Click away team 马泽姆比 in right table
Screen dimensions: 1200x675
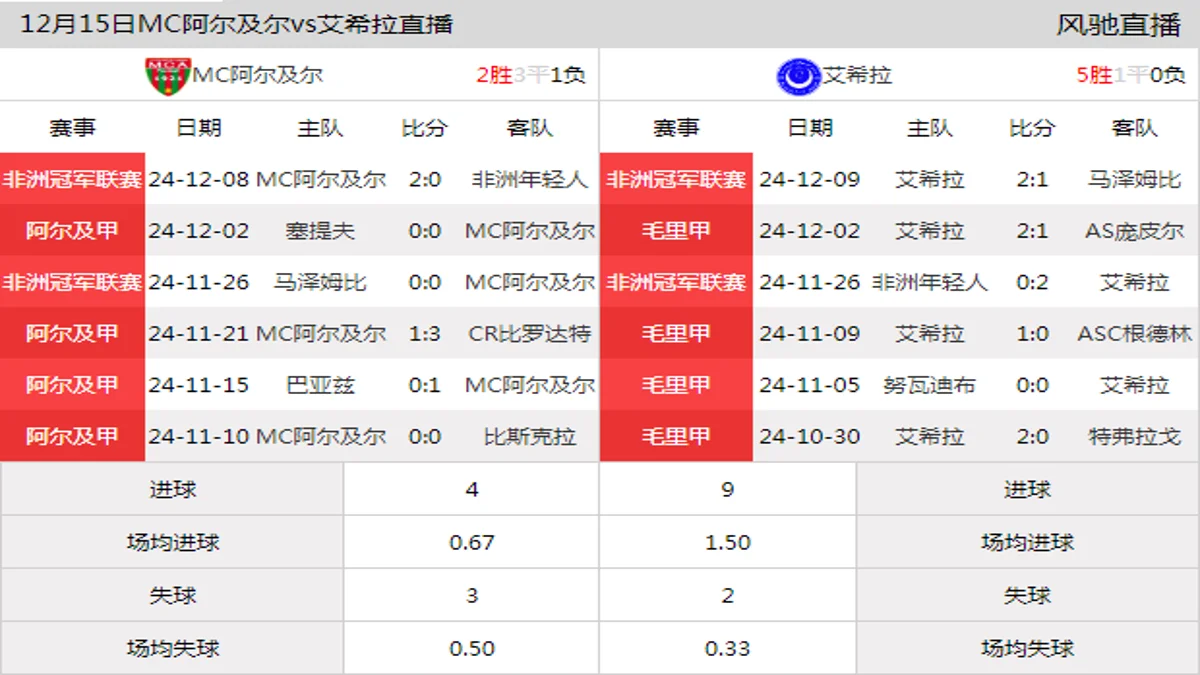tap(1135, 180)
